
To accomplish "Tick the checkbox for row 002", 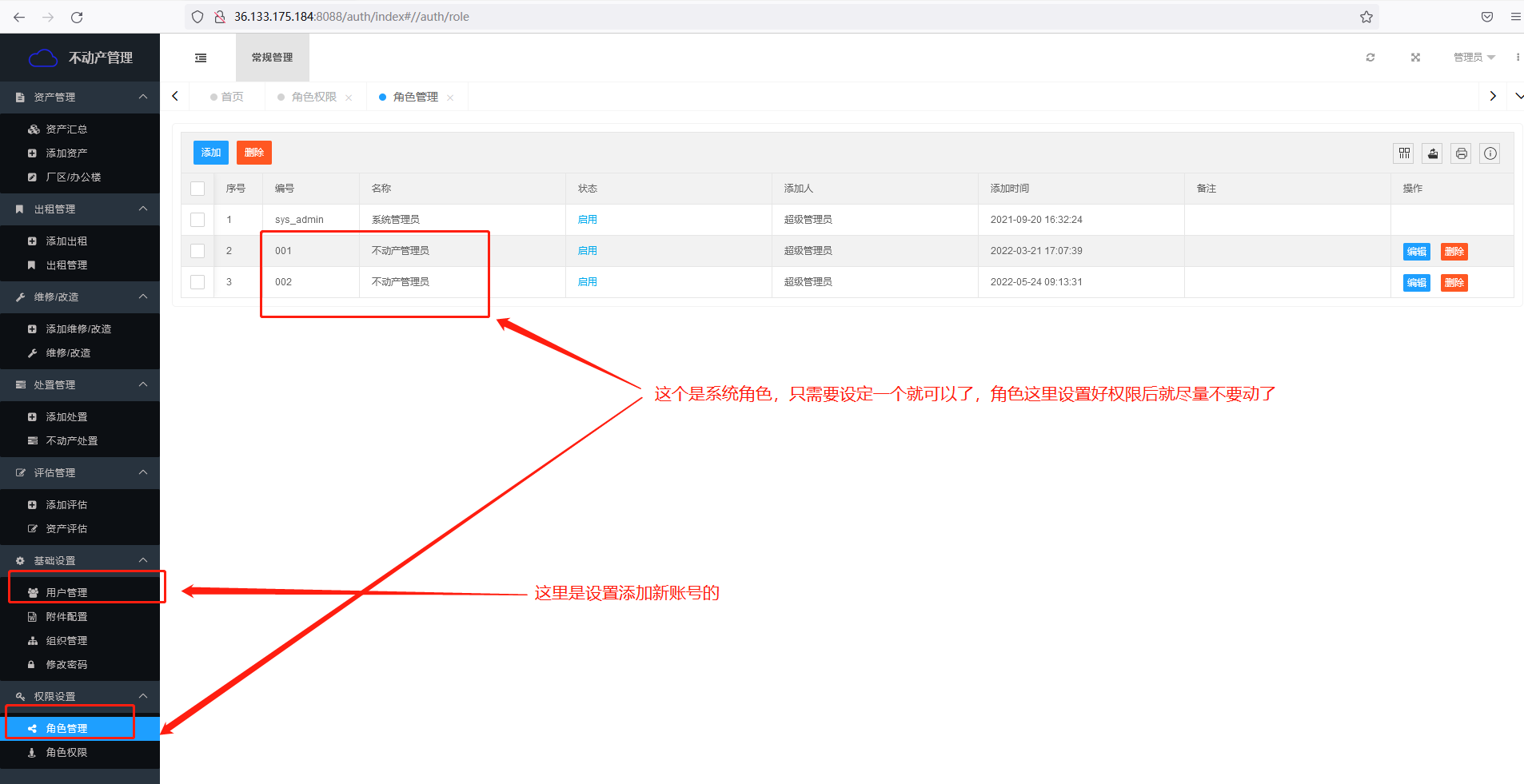I will (x=197, y=282).
